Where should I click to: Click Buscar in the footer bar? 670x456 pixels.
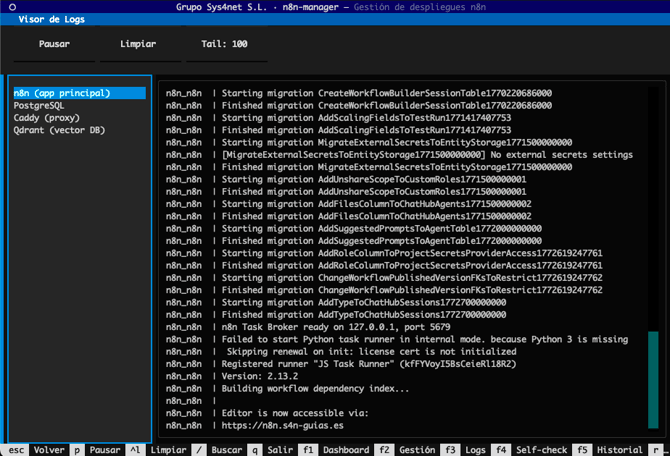pos(227,450)
